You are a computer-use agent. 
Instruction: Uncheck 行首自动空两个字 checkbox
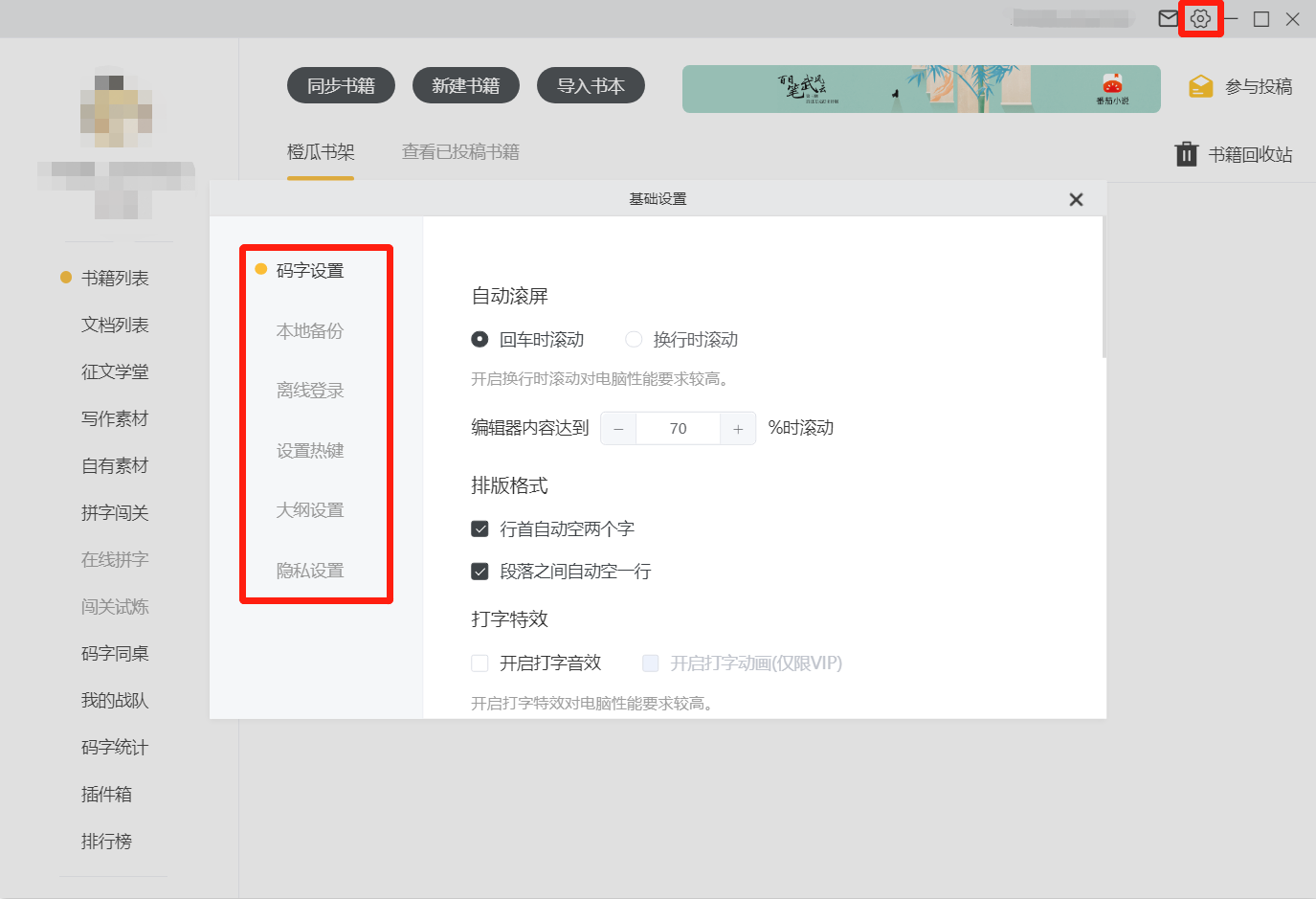tap(480, 528)
